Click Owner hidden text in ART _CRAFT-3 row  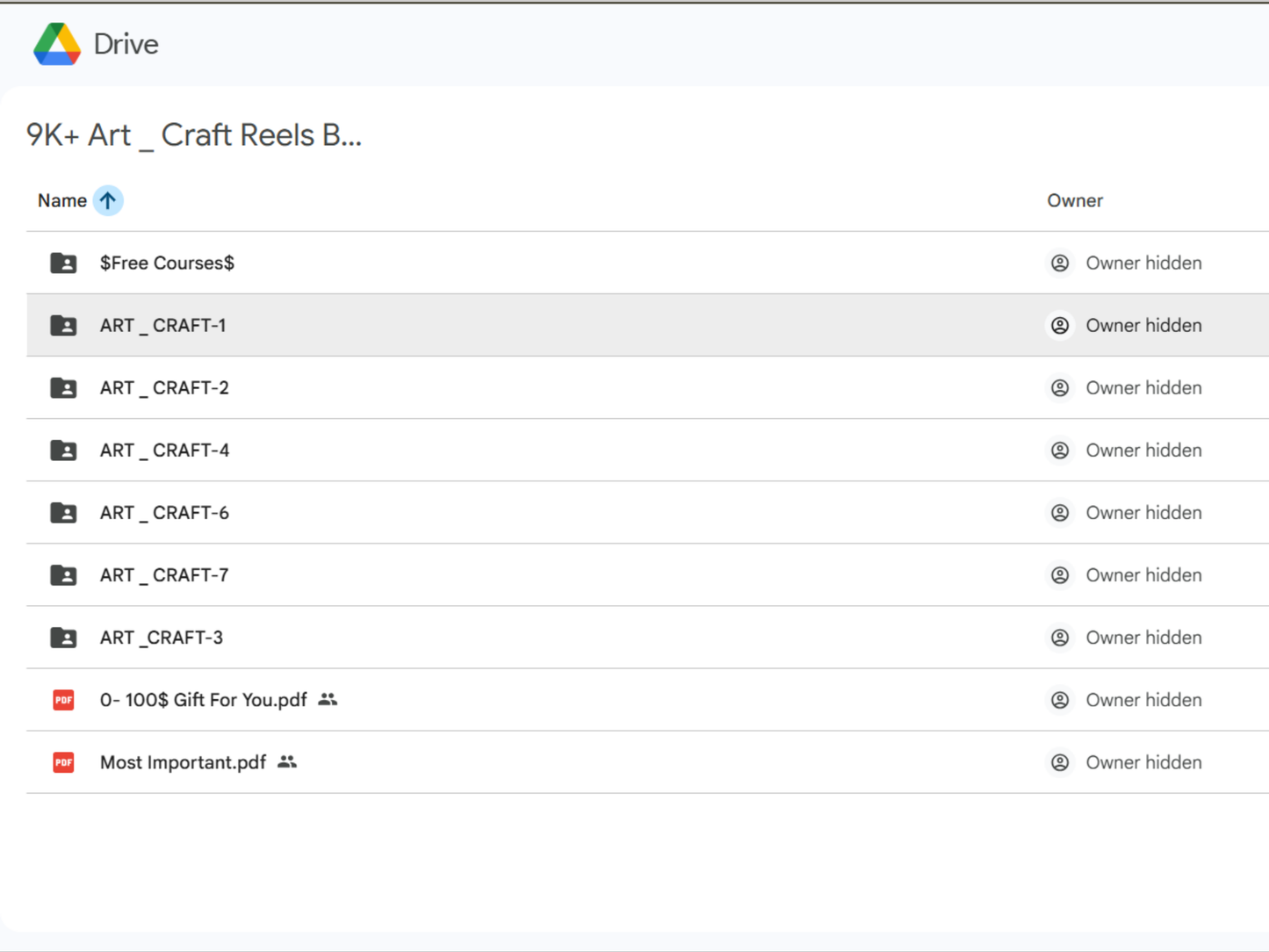tap(1143, 637)
